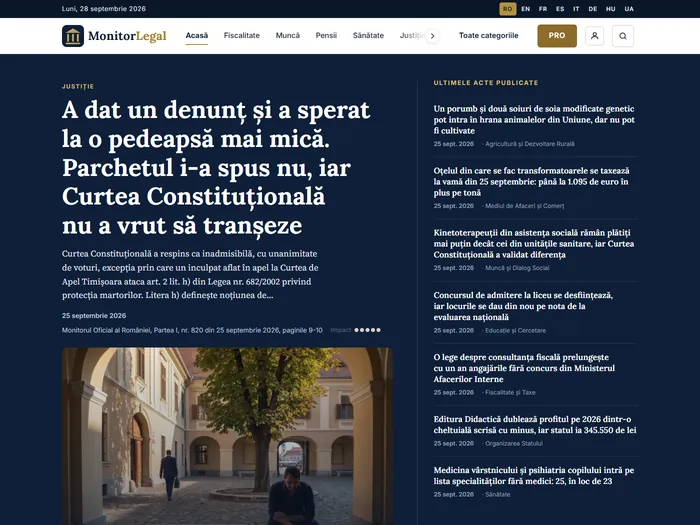Switch language to RO
The height and width of the screenshot is (525, 700).
(x=508, y=9)
